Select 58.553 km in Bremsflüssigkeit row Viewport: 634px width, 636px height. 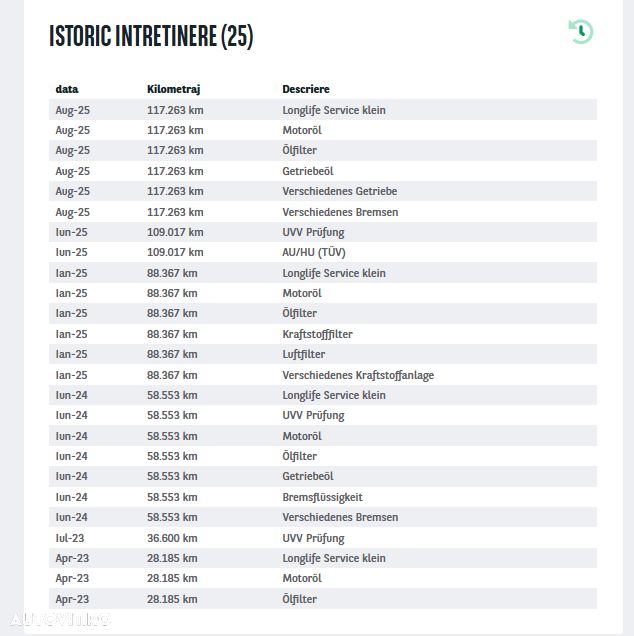172,497
